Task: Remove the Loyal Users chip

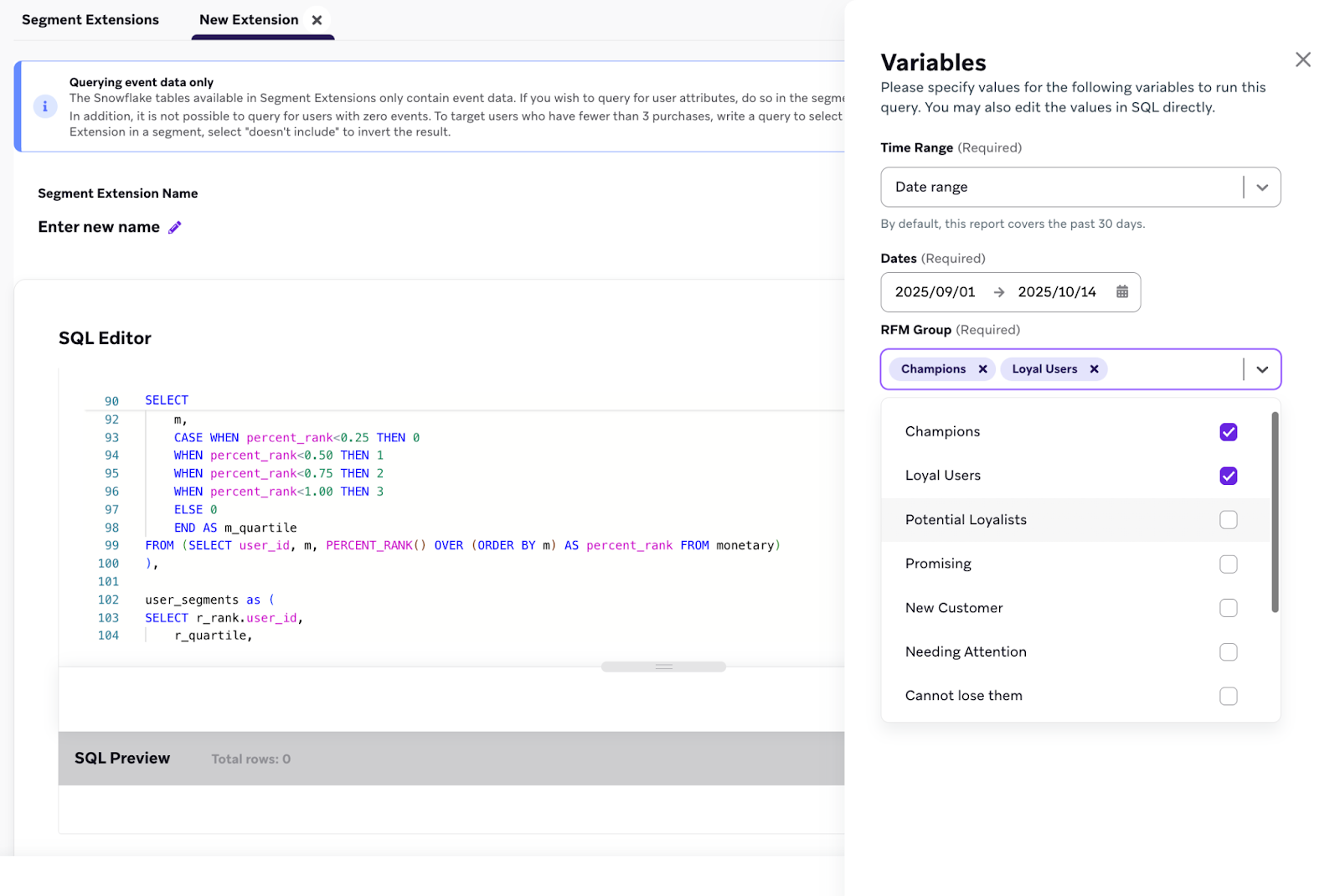Action: tap(1094, 369)
